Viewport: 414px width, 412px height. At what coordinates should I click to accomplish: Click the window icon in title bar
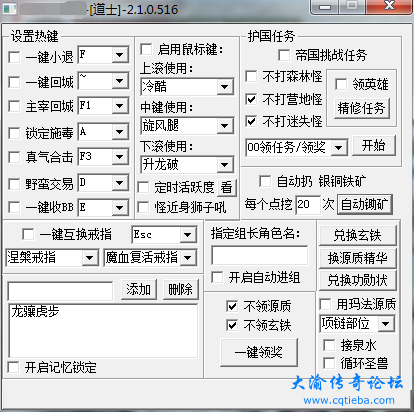pos(9,8)
